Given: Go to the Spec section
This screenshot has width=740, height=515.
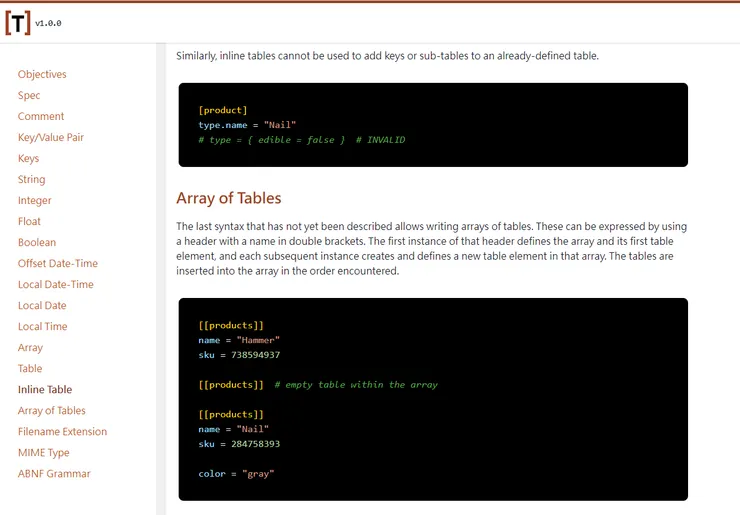Looking at the screenshot, I should tap(29, 95).
